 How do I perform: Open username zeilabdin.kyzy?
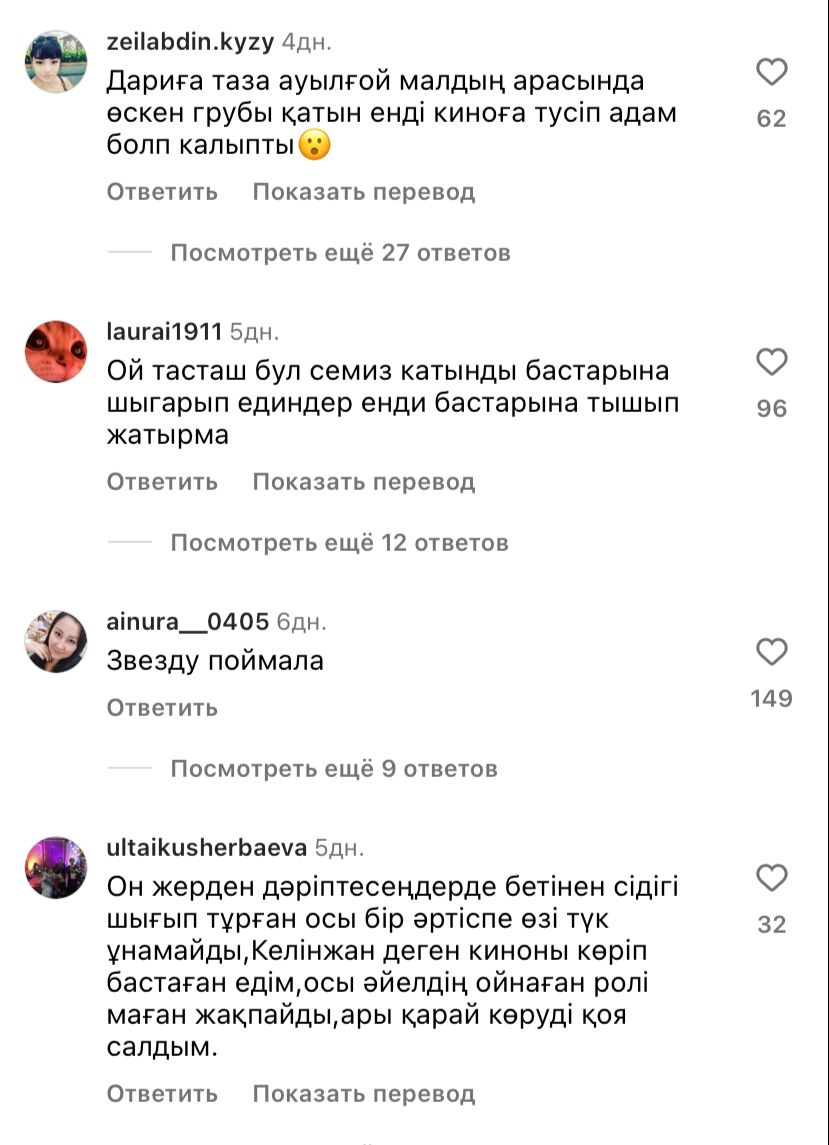[190, 42]
